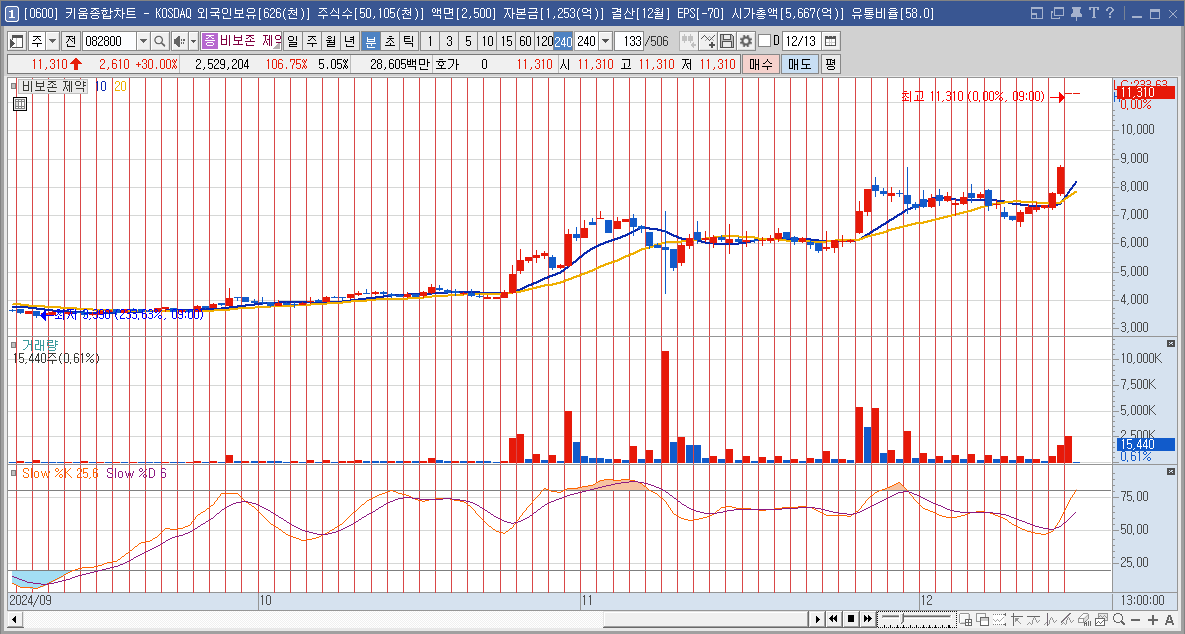Viewport: 1185px width, 634px height.
Task: Stop the chart replay
Action: 851,620
